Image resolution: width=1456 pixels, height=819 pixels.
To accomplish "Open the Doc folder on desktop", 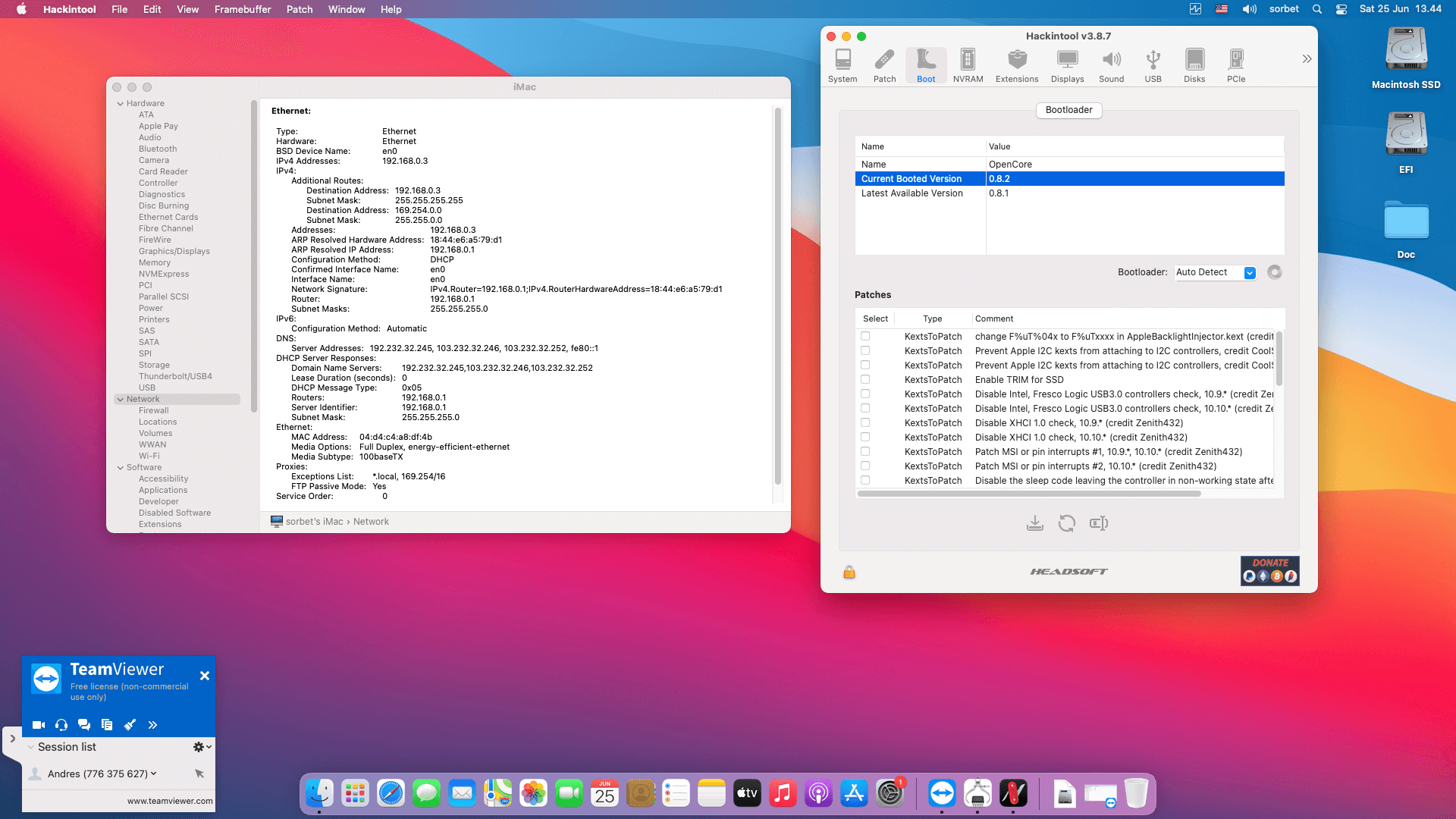I will [1406, 231].
